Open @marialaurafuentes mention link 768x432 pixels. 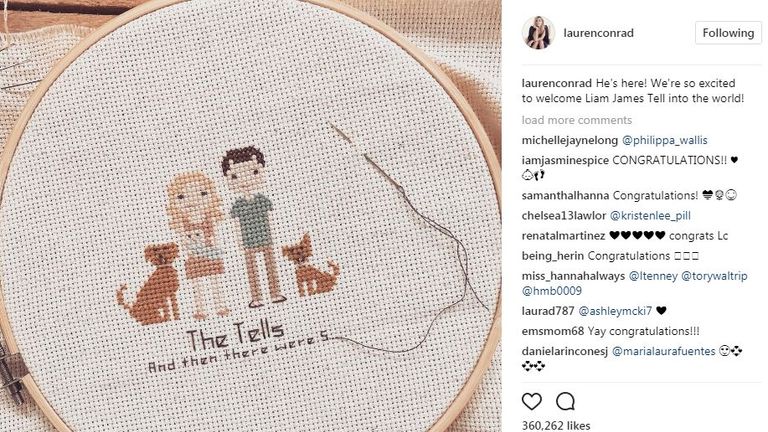(x=664, y=351)
